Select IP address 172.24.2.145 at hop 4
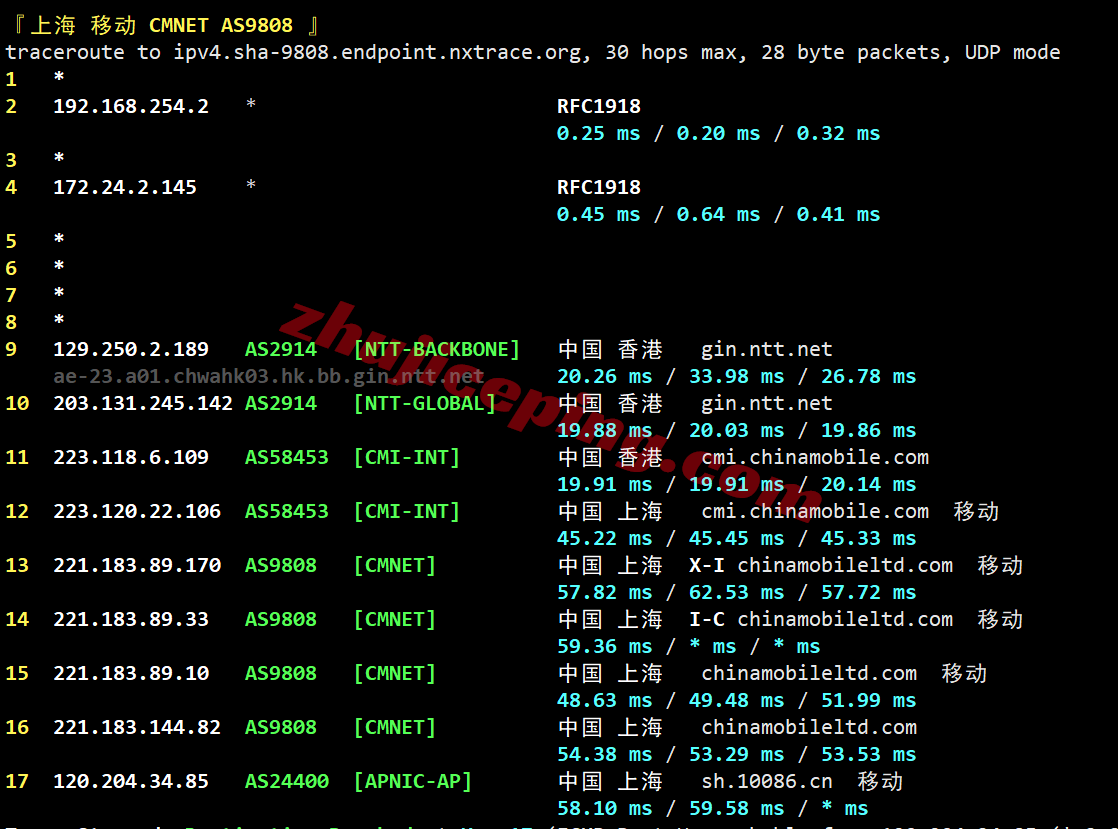 coord(125,187)
